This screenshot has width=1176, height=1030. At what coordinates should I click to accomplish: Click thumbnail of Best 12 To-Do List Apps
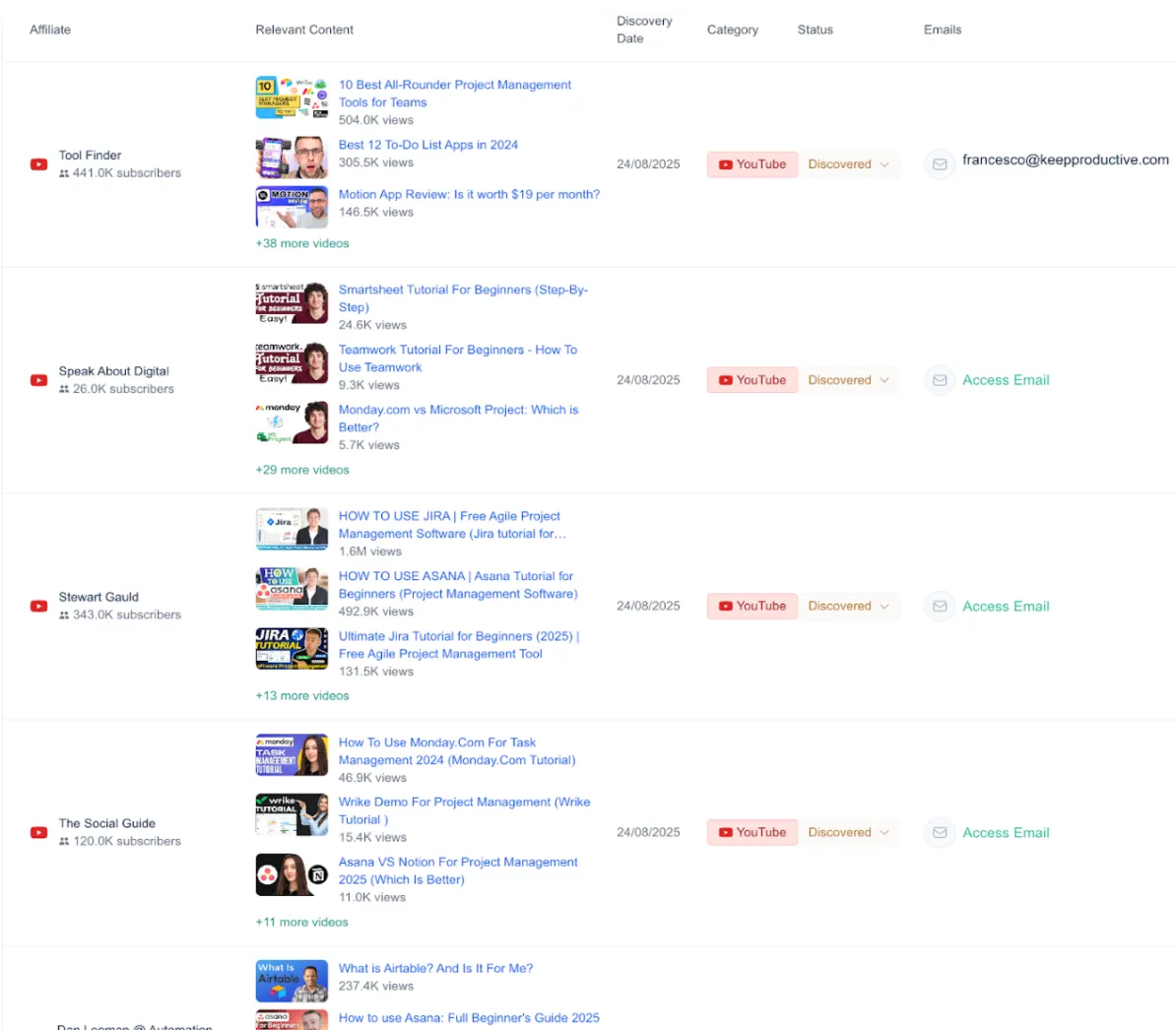pyautogui.click(x=292, y=158)
